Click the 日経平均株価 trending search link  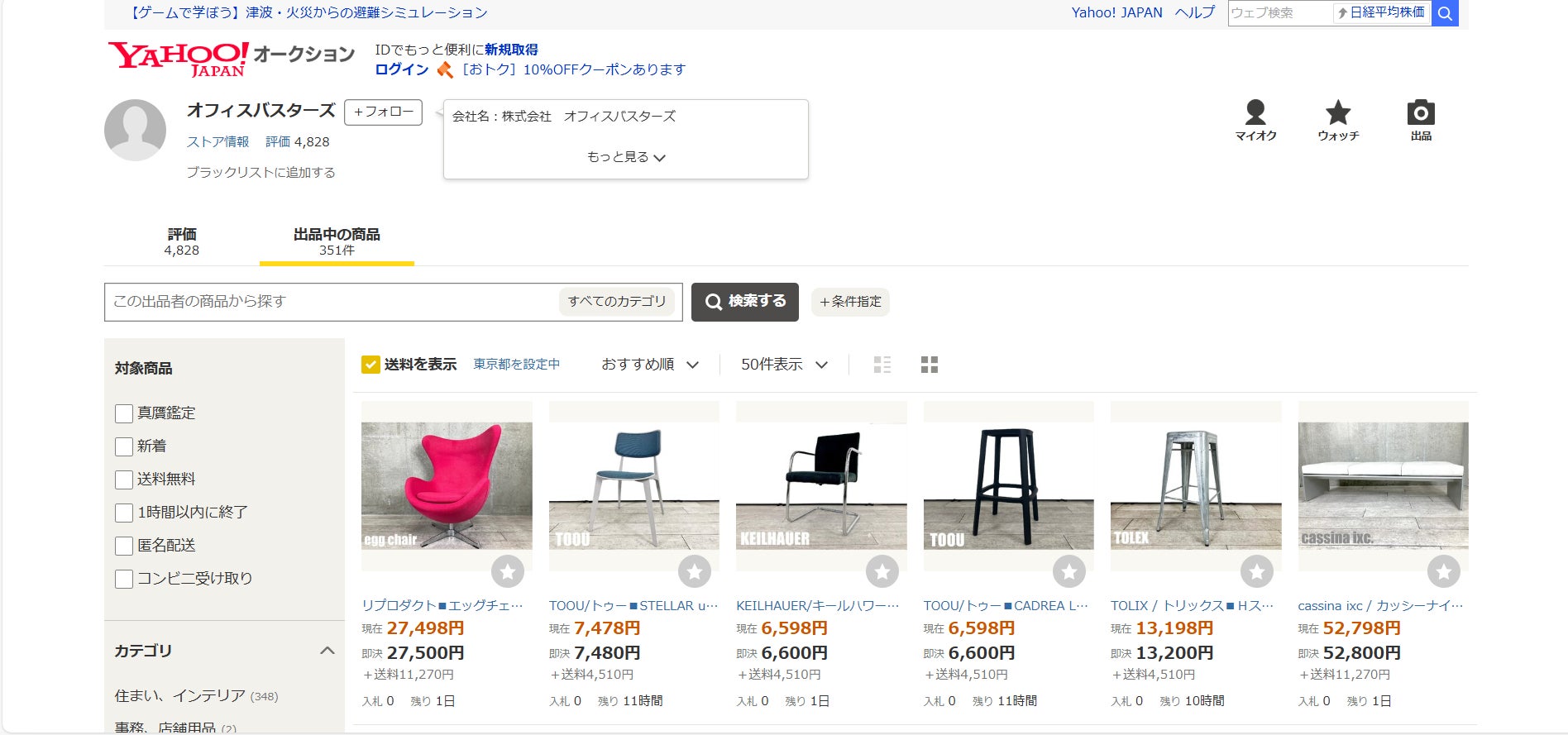[1381, 12]
